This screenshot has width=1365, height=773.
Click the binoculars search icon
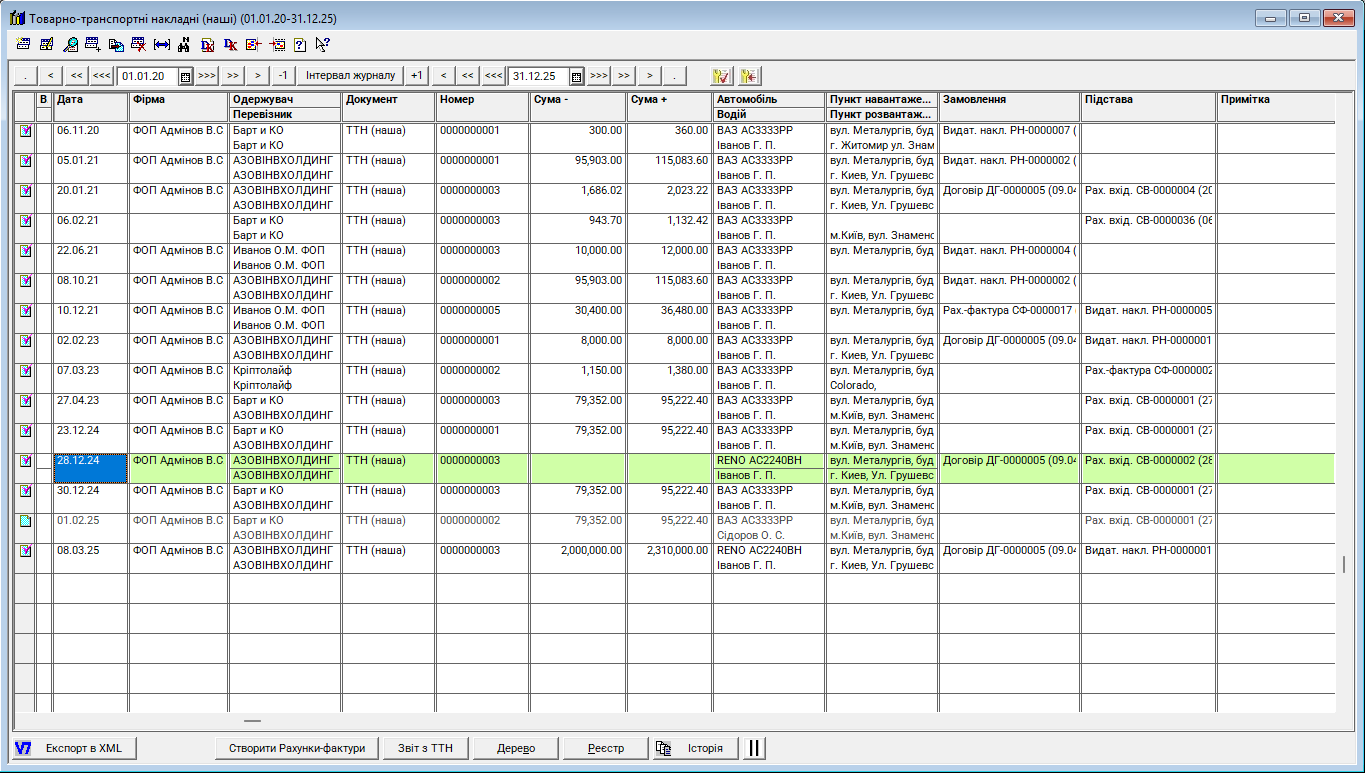click(183, 44)
